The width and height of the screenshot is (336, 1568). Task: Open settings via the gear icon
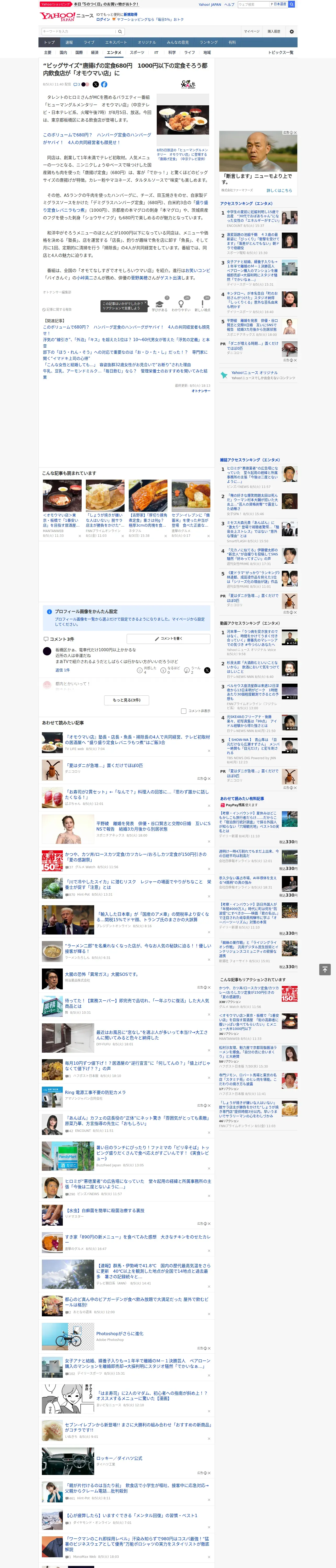click(292, 32)
